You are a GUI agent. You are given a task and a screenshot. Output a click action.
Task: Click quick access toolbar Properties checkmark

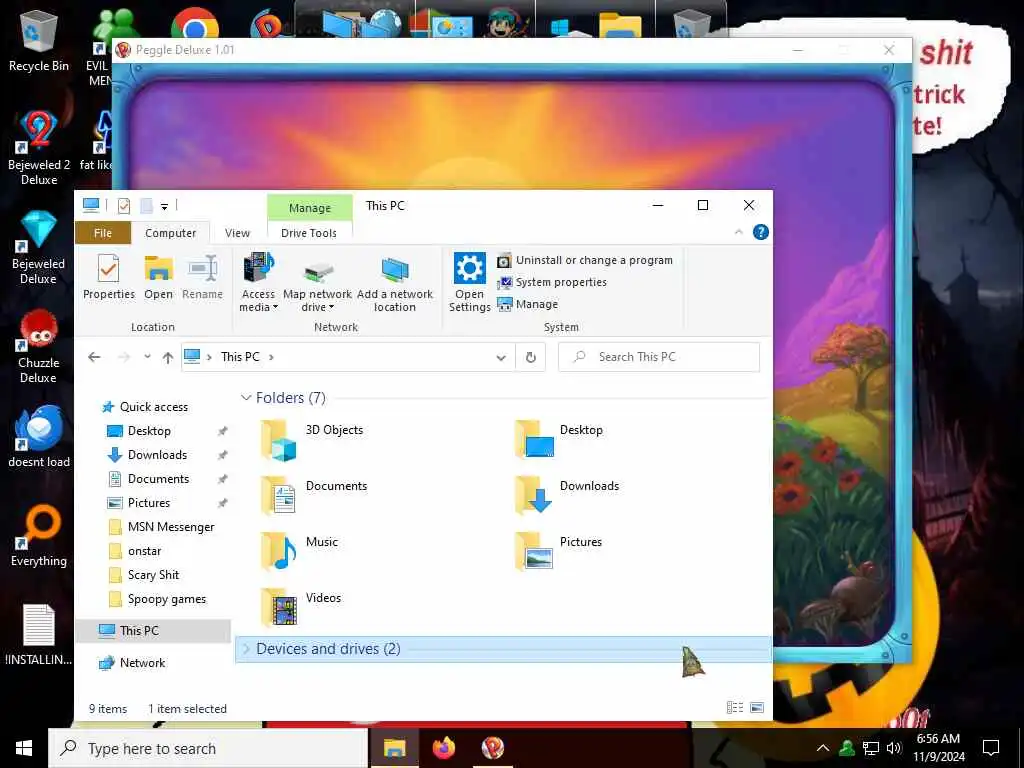click(x=123, y=206)
